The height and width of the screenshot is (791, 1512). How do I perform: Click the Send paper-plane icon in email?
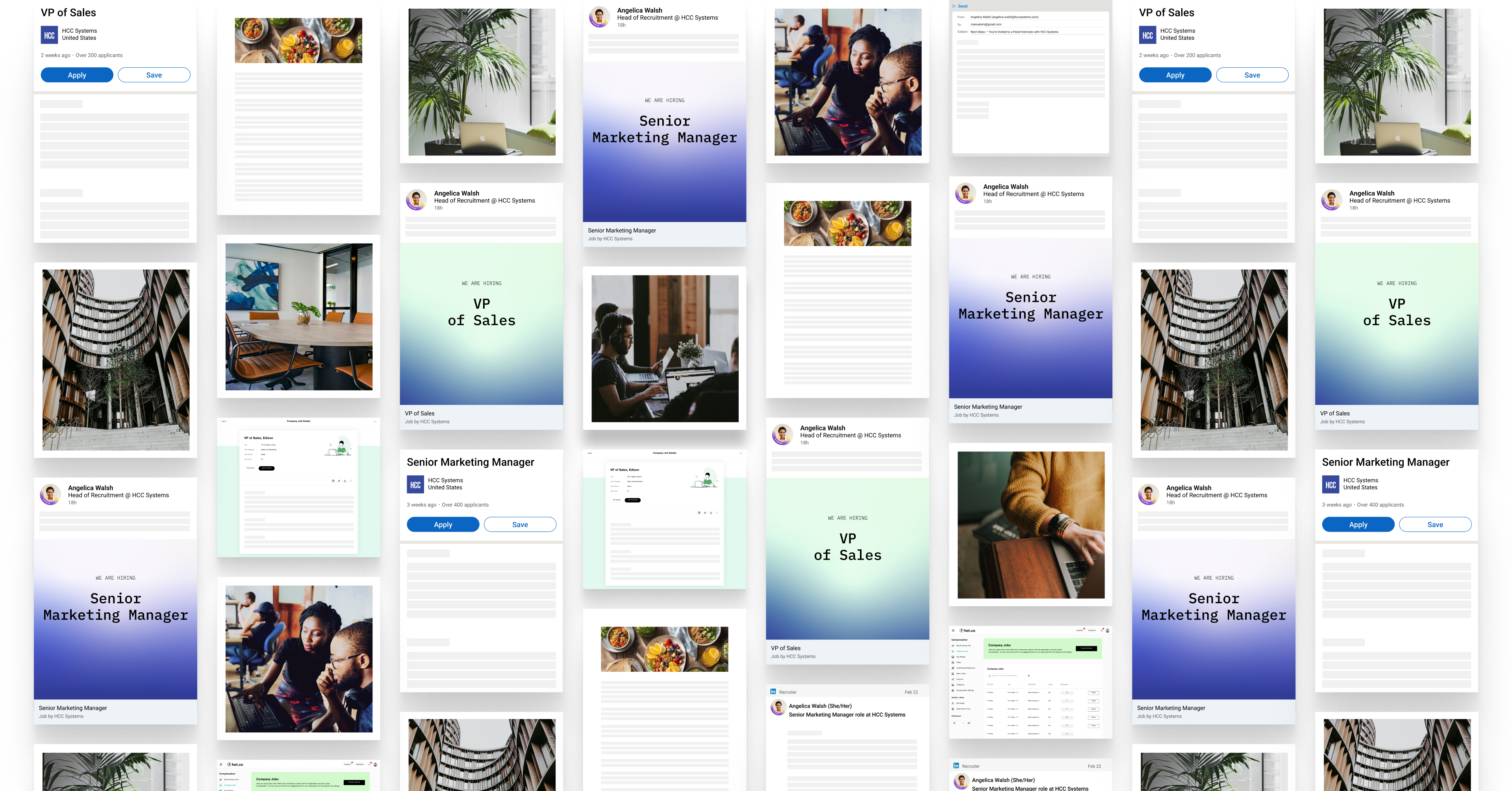954,6
